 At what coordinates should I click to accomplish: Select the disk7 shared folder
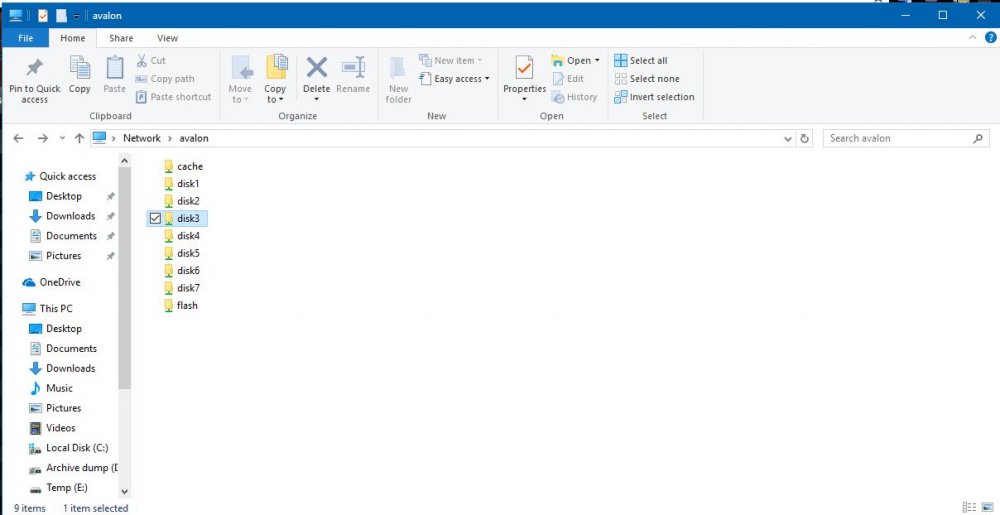181,288
